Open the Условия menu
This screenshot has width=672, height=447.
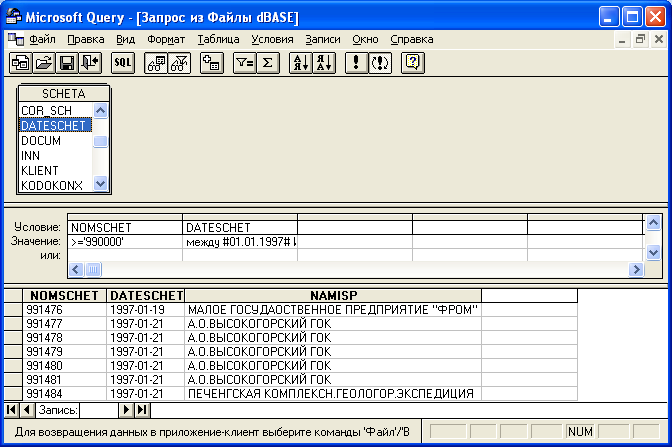click(x=272, y=39)
